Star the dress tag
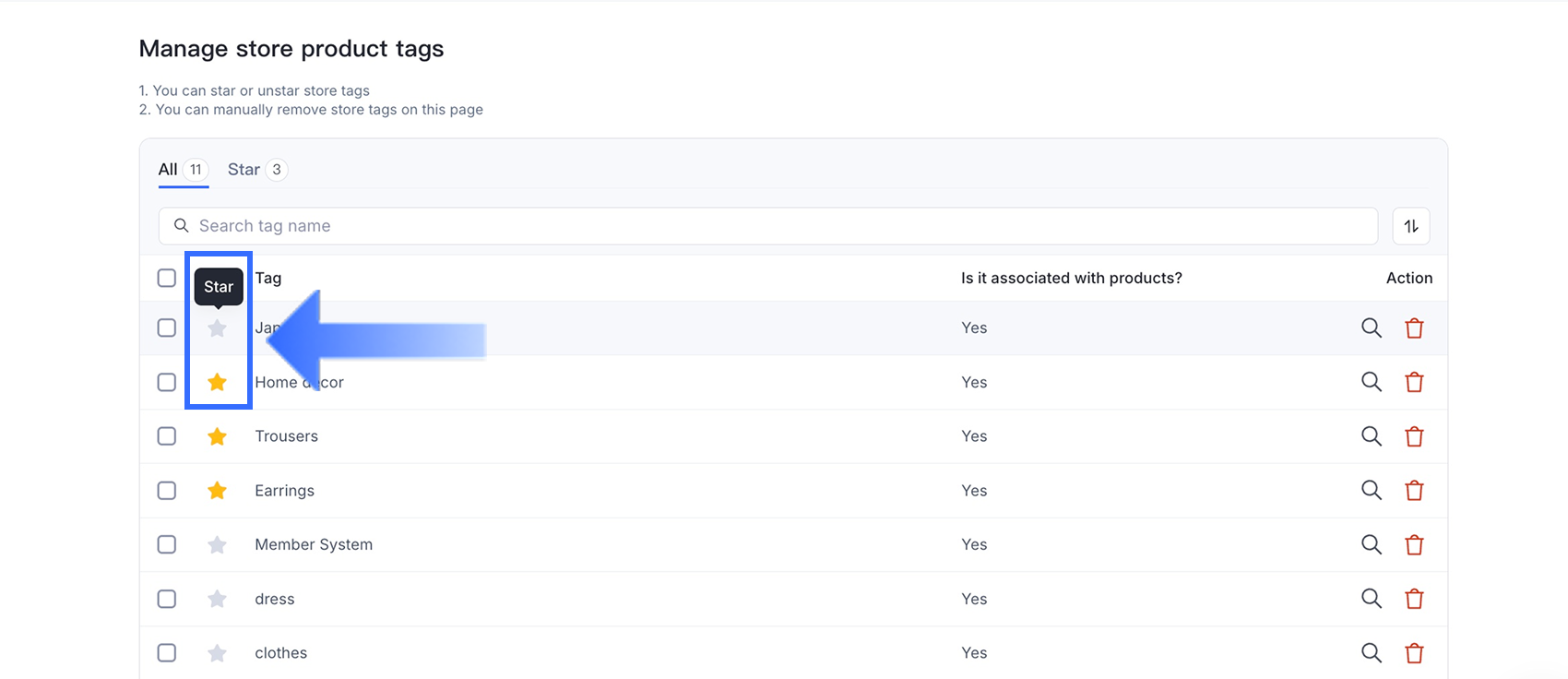 [217, 600]
